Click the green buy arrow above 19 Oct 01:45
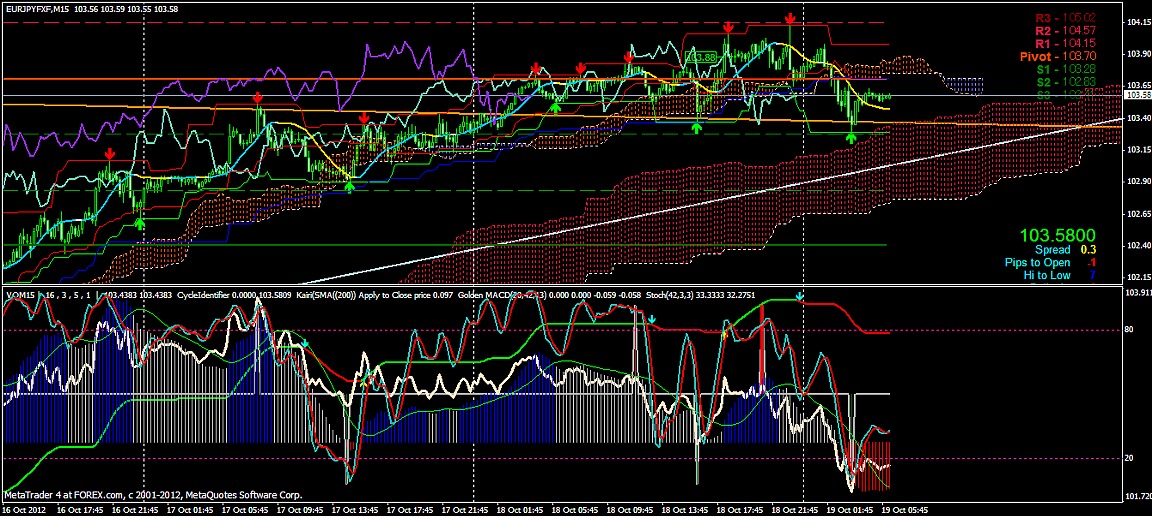The image size is (1152, 516). [x=851, y=137]
